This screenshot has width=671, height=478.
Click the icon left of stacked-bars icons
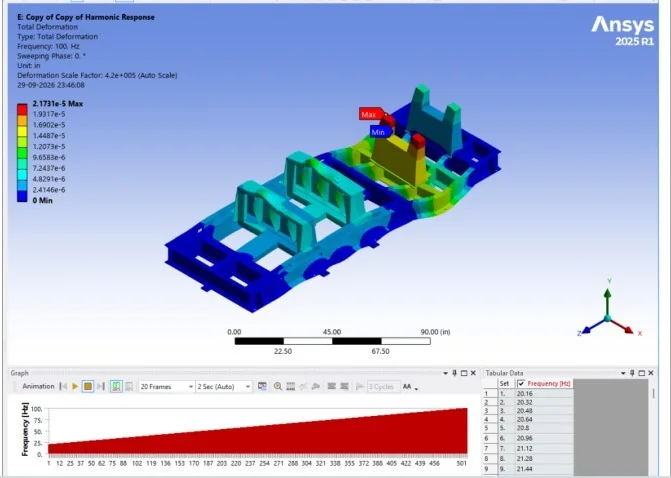[x=316, y=386]
